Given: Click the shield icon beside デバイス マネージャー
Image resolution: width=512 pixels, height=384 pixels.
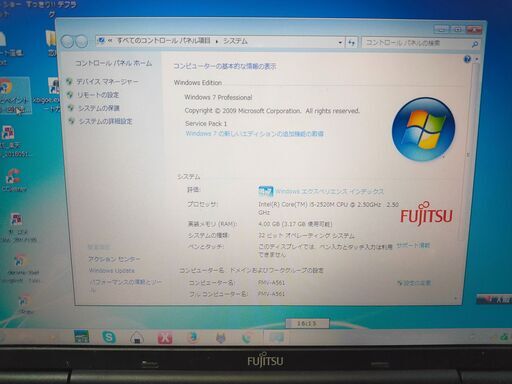Looking at the screenshot, I should pyautogui.click(x=69, y=81).
